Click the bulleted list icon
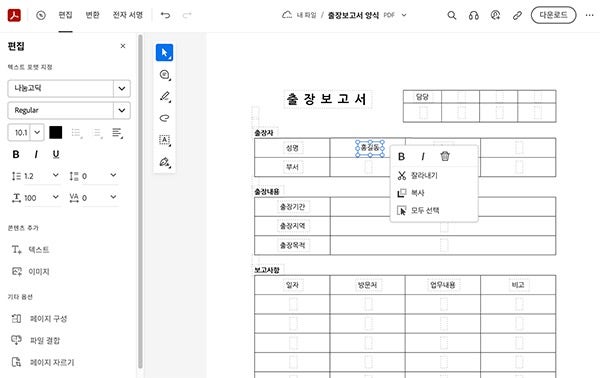 point(77,133)
